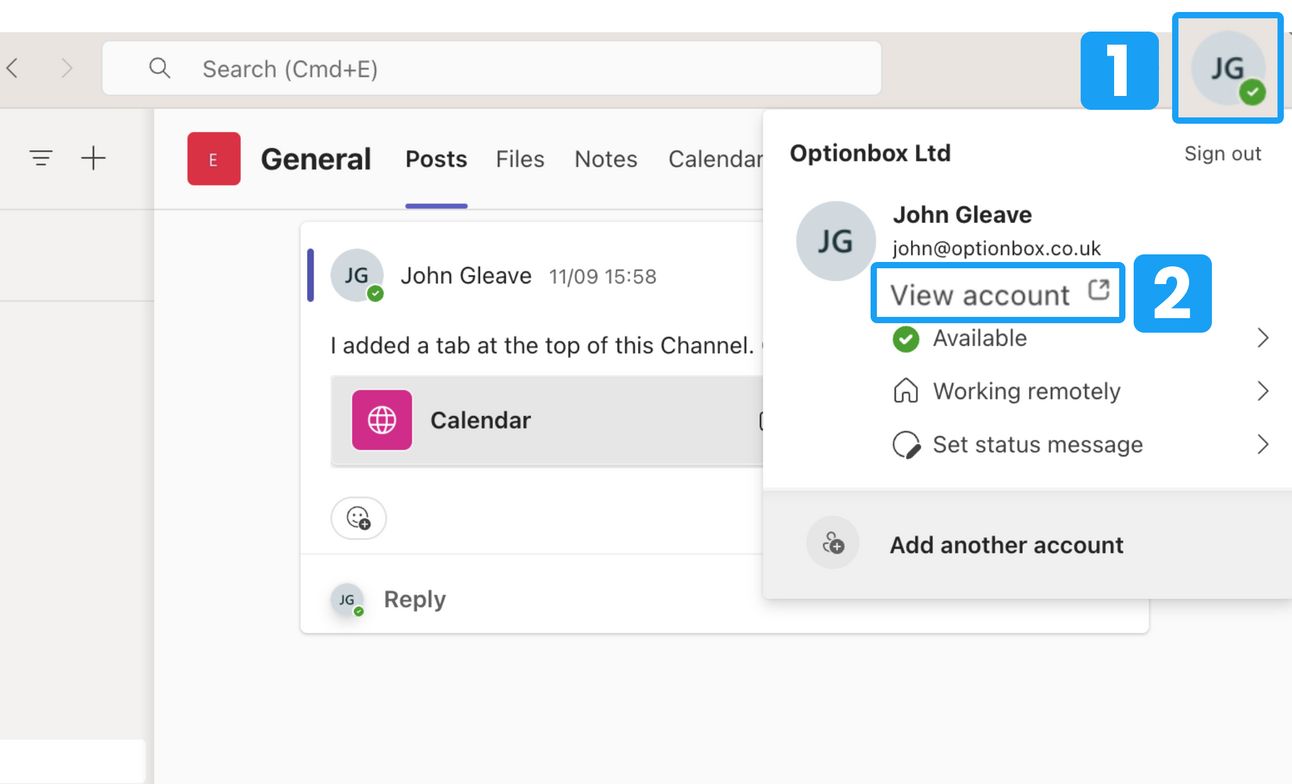
Task: Click the Optionbox Ltd organization name
Action: (870, 153)
